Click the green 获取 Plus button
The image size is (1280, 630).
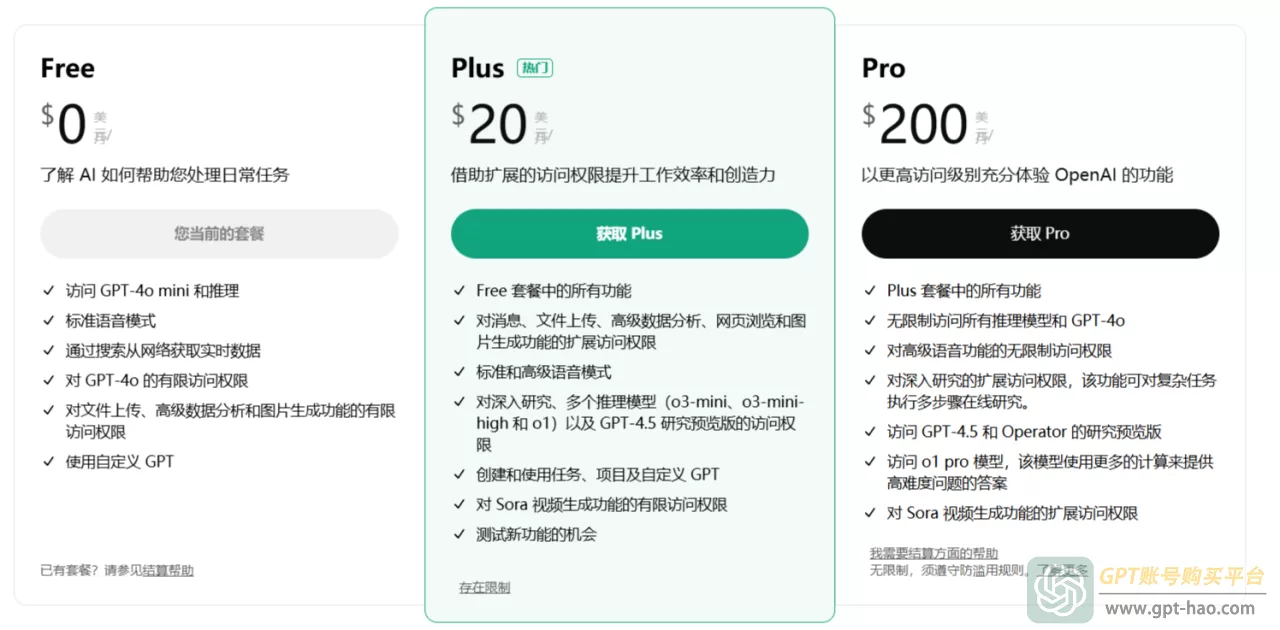pos(629,234)
